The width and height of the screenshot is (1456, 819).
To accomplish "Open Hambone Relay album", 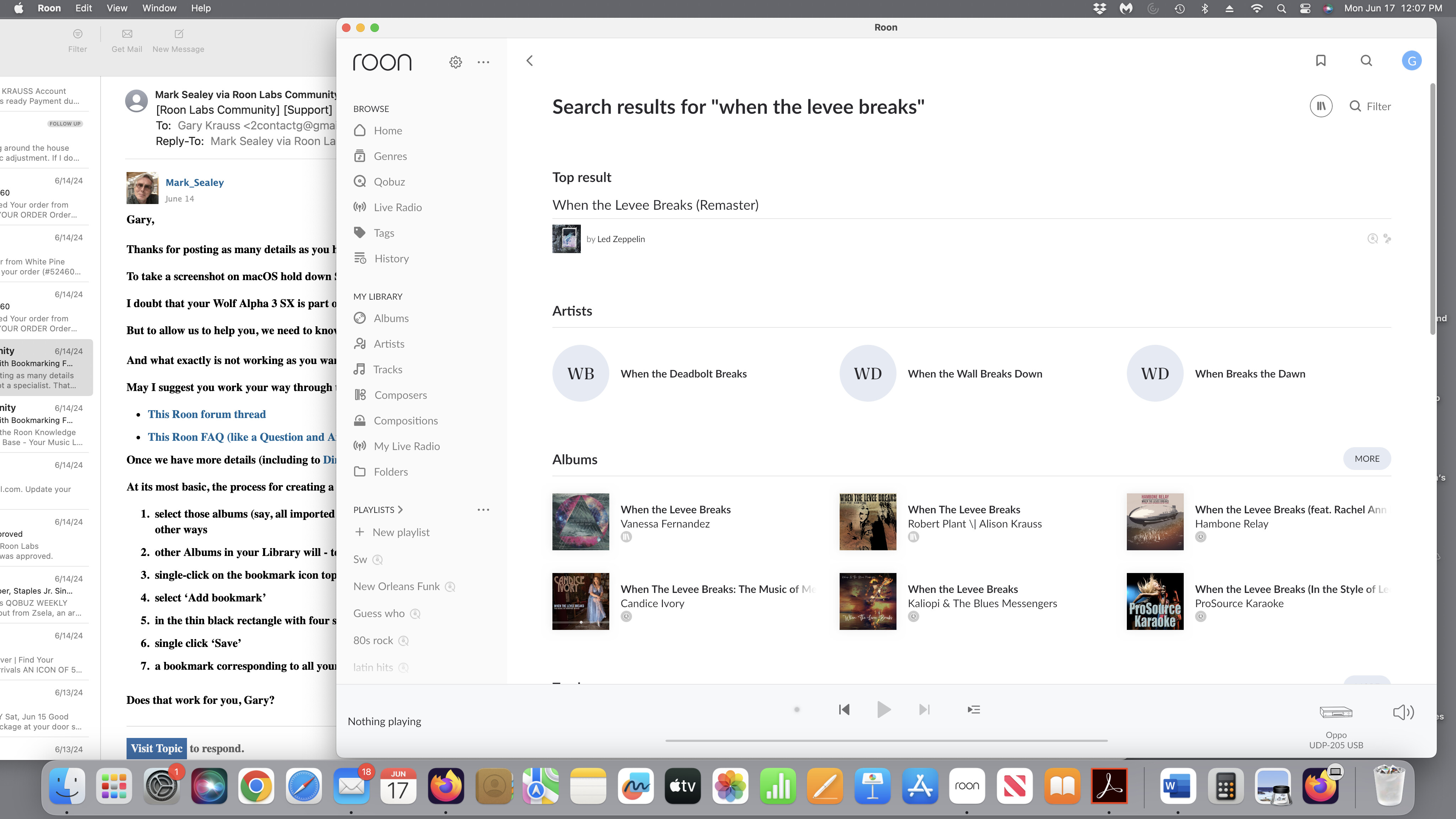I will click(x=1155, y=522).
